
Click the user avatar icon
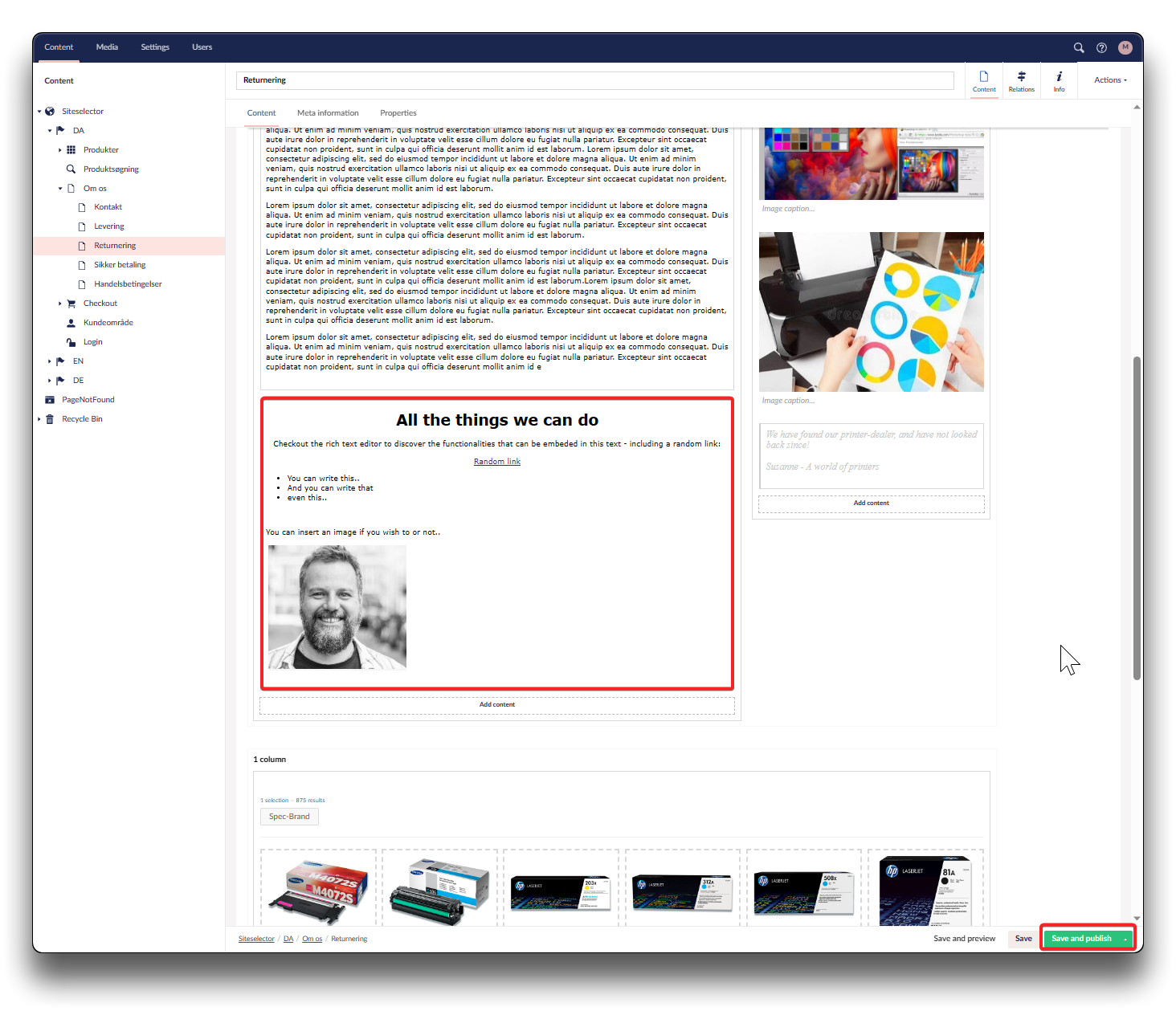point(1125,47)
